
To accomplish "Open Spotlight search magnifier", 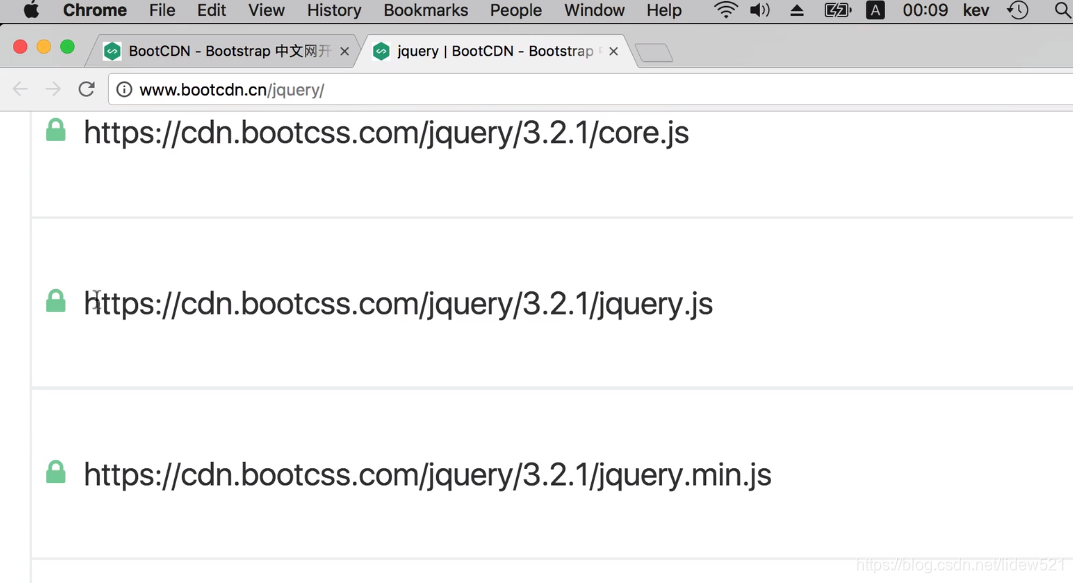I will [x=1063, y=10].
